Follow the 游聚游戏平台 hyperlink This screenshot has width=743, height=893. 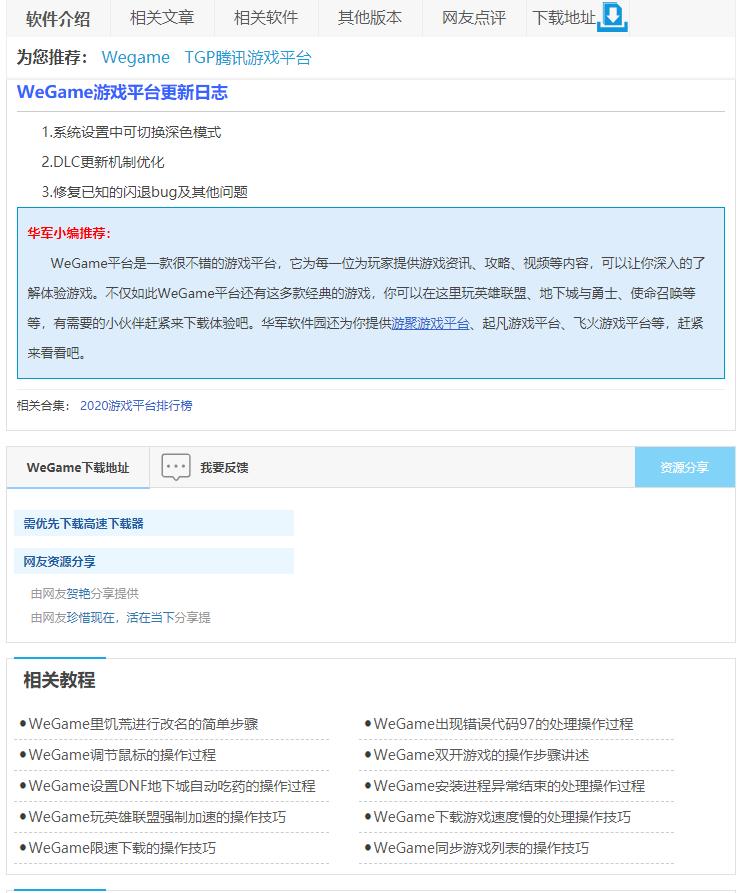tap(430, 323)
